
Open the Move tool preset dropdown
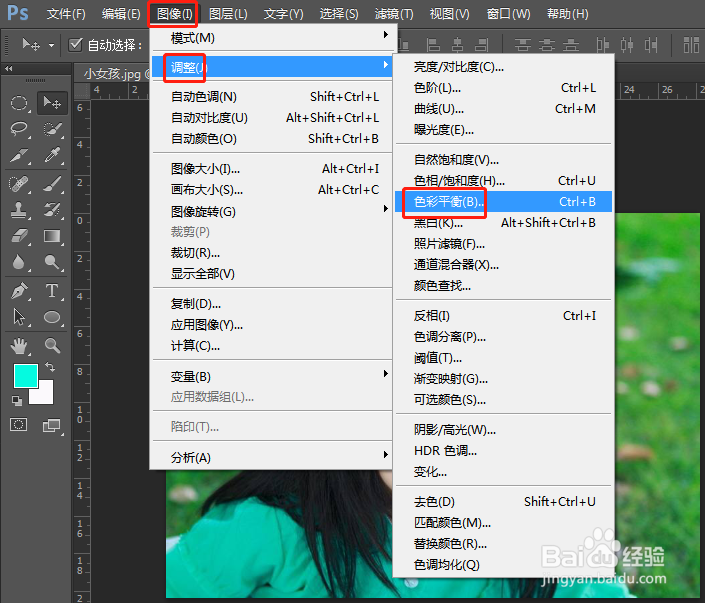[x=52, y=45]
